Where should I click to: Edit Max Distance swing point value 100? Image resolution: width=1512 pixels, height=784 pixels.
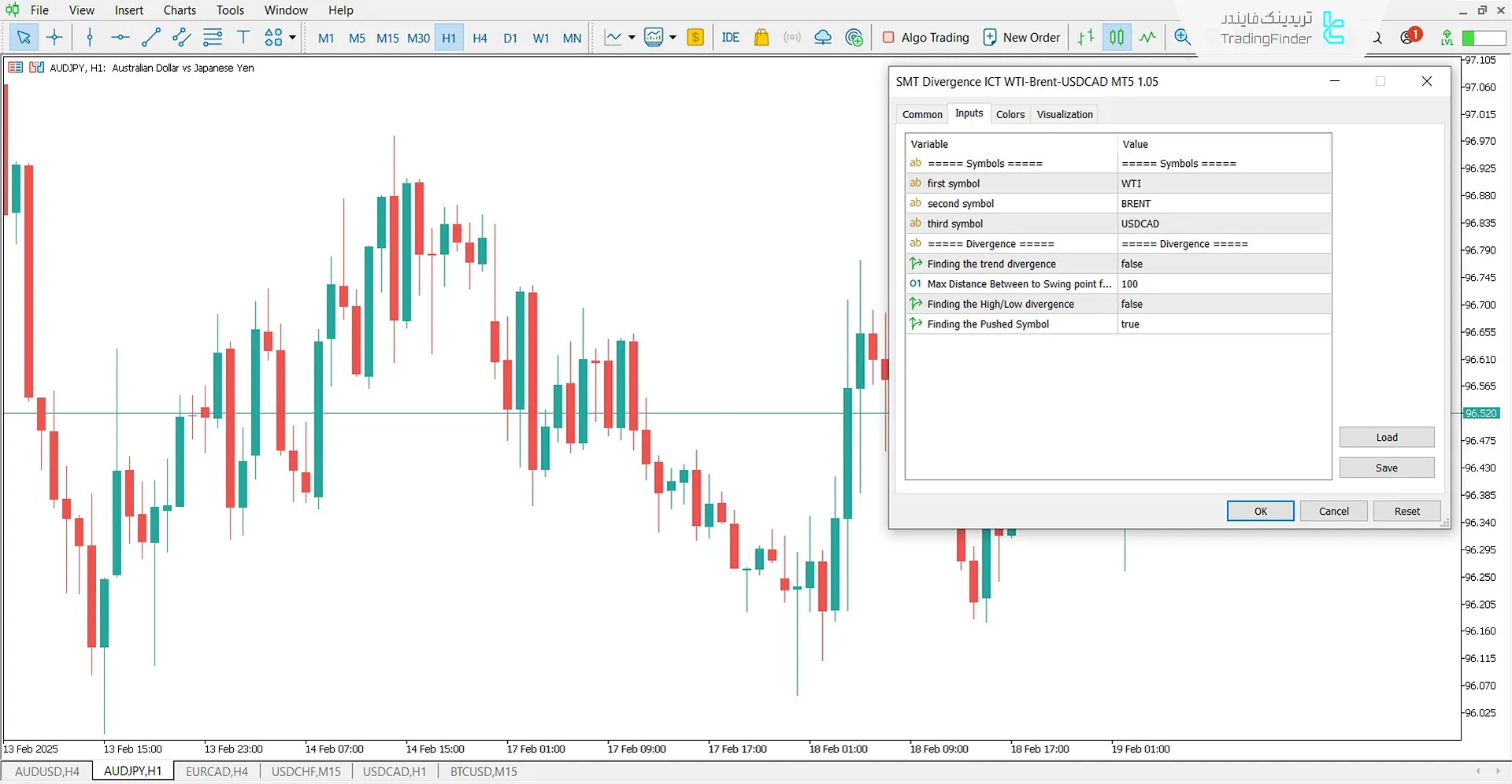[x=1224, y=284]
